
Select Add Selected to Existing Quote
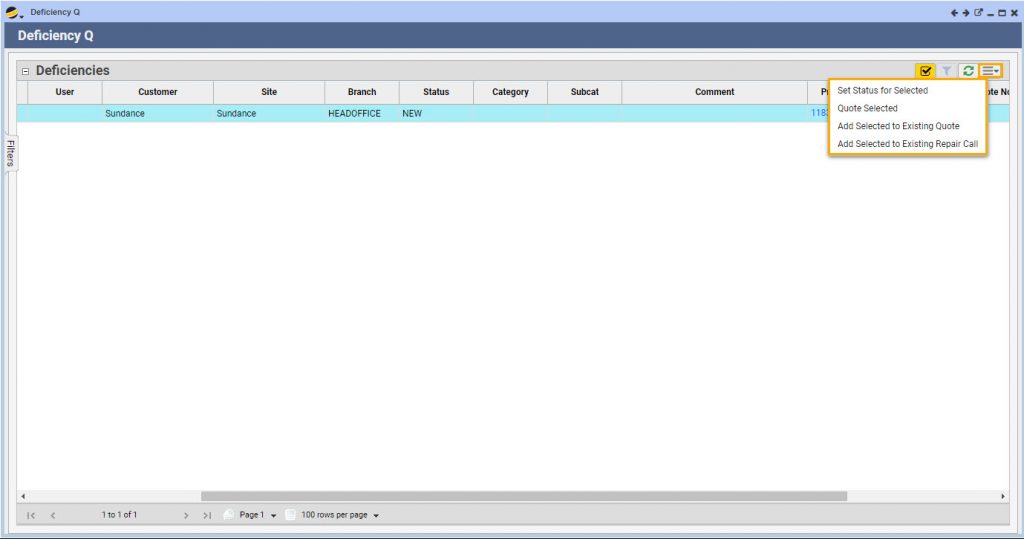click(898, 126)
